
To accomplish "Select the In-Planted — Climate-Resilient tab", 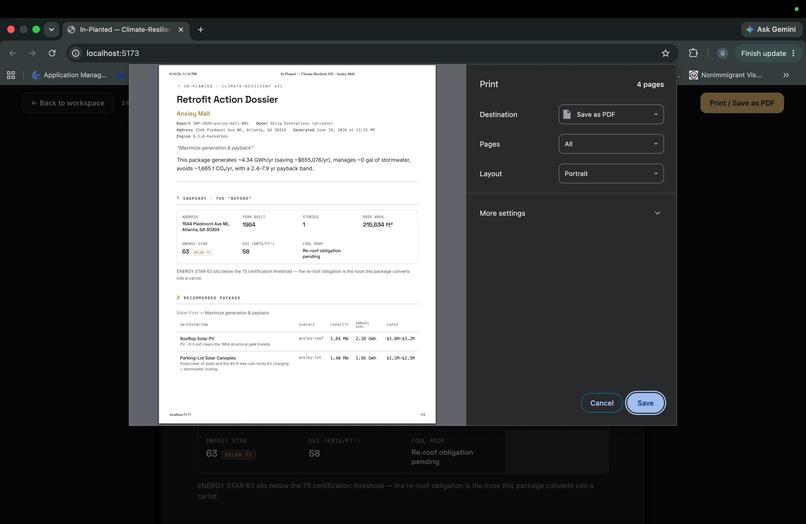I will coord(125,30).
